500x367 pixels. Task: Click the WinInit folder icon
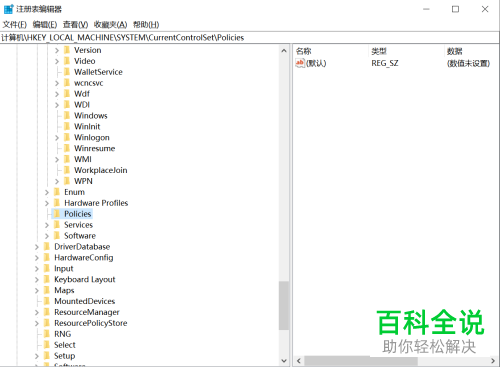pyautogui.click(x=67, y=127)
